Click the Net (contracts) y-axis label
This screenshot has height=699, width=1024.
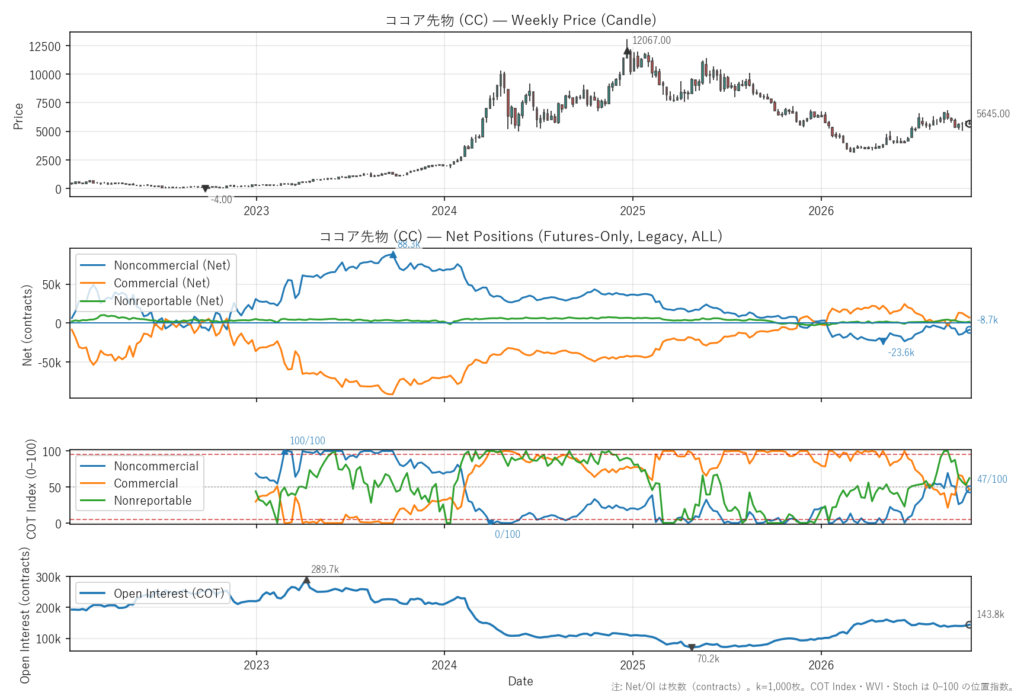tap(27, 325)
